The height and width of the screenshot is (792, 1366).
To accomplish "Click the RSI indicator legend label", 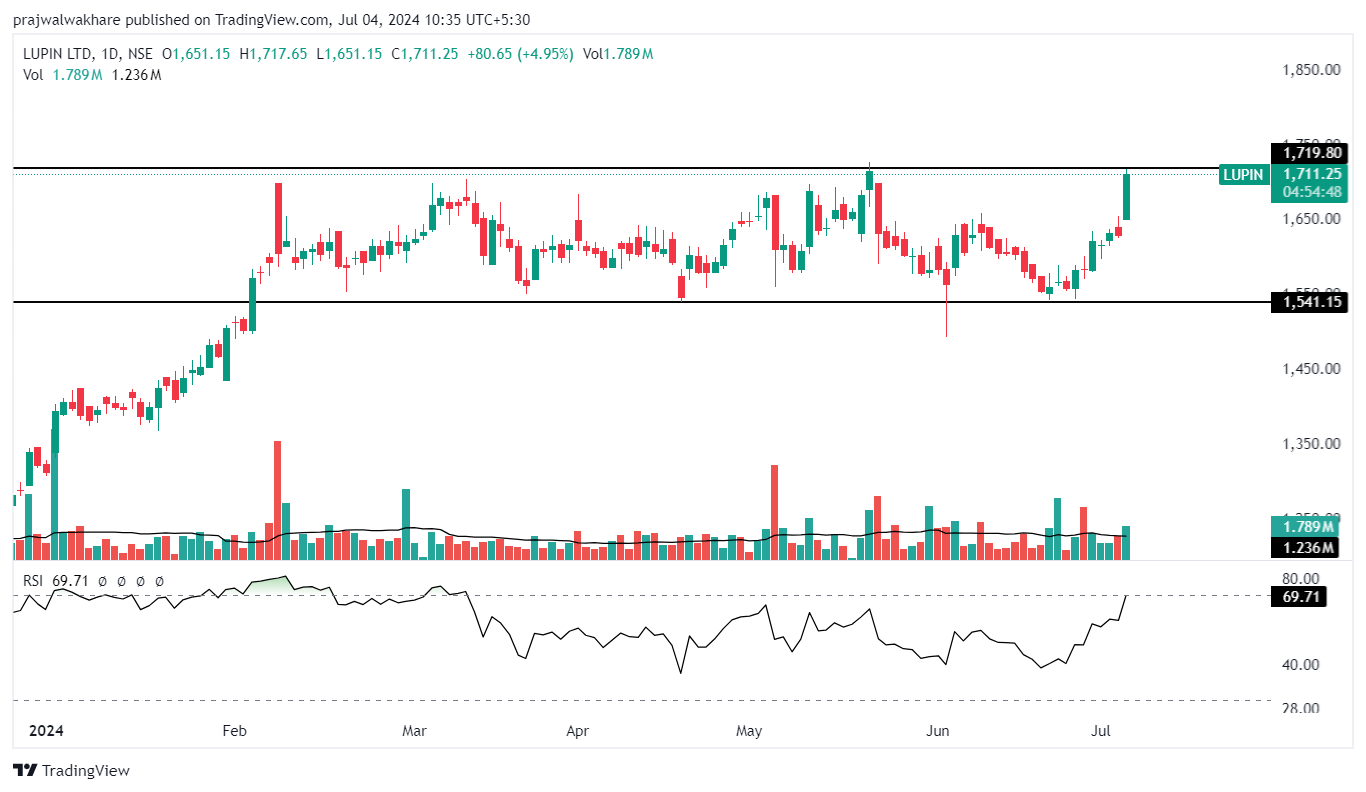I will pyautogui.click(x=35, y=580).
